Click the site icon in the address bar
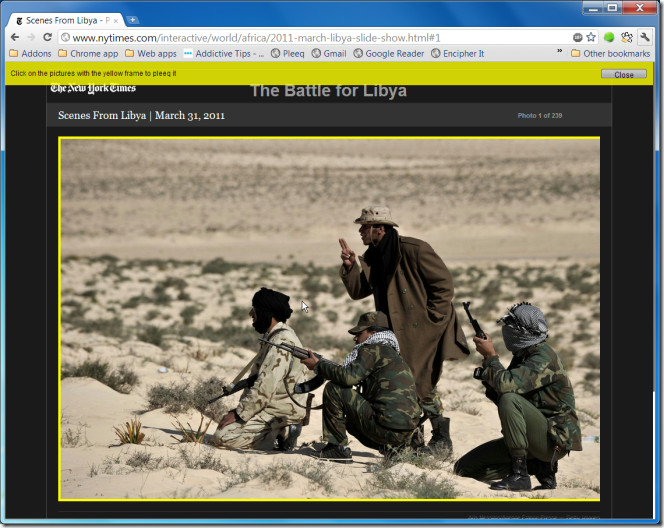The image size is (664, 528). tap(65, 37)
